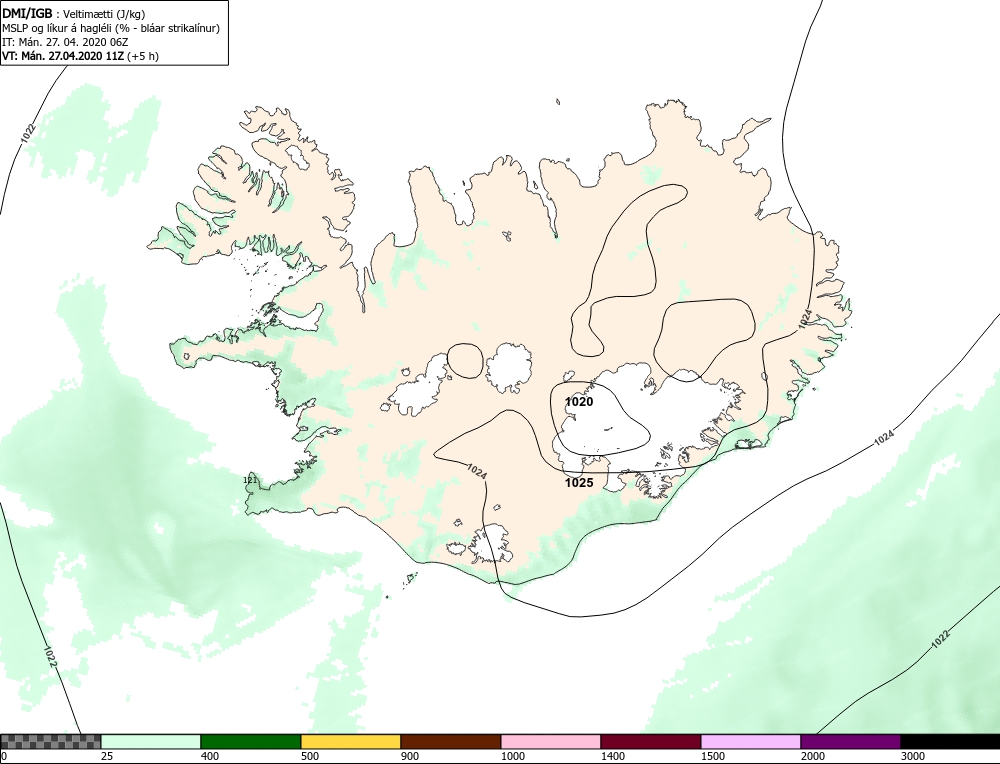Click the 'VT: Mán. 27.04.2020 11Z (+5 h)' line
This screenshot has width=1000, height=764.
tap(80, 56)
